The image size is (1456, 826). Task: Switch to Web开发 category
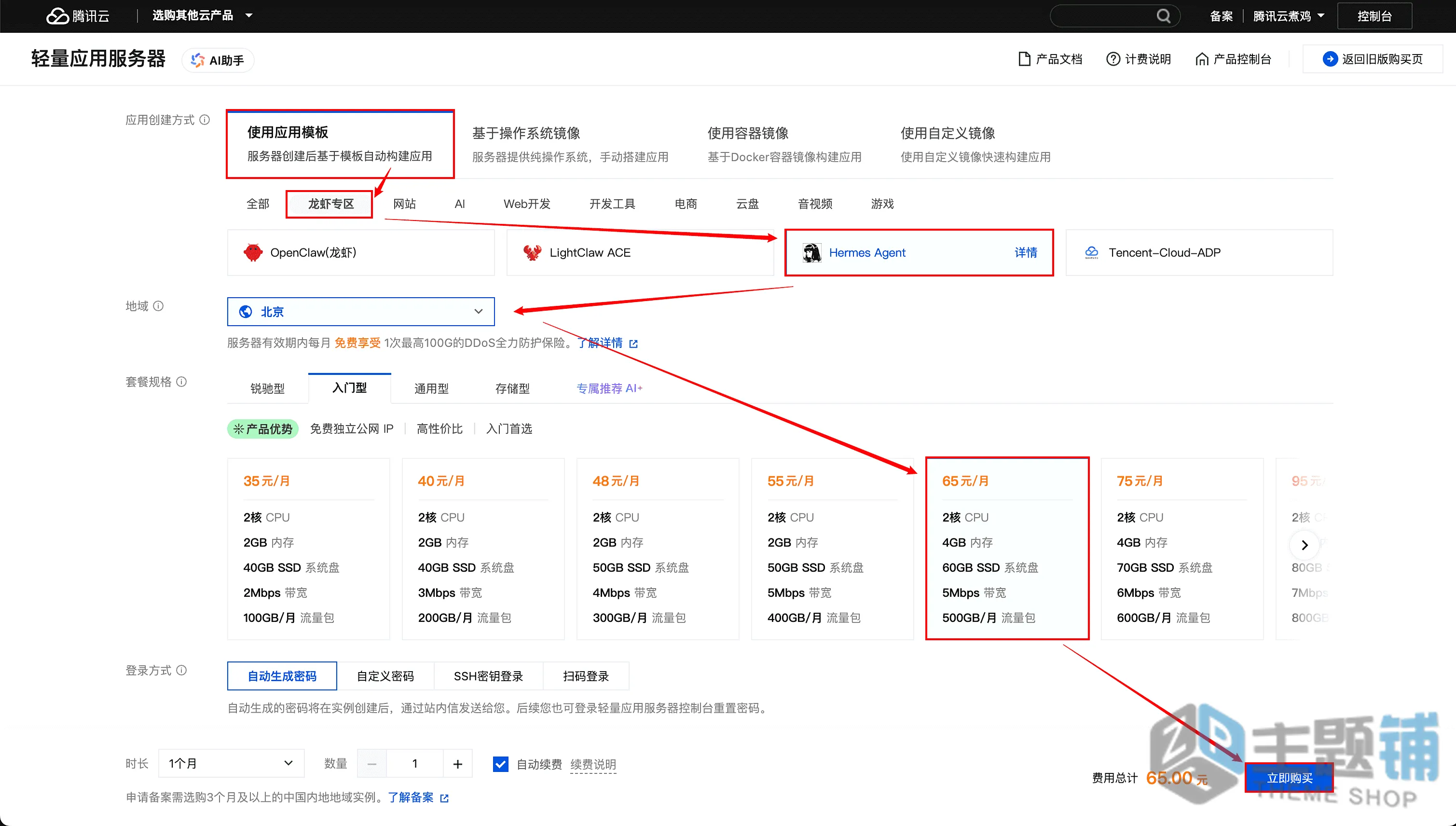(527, 204)
